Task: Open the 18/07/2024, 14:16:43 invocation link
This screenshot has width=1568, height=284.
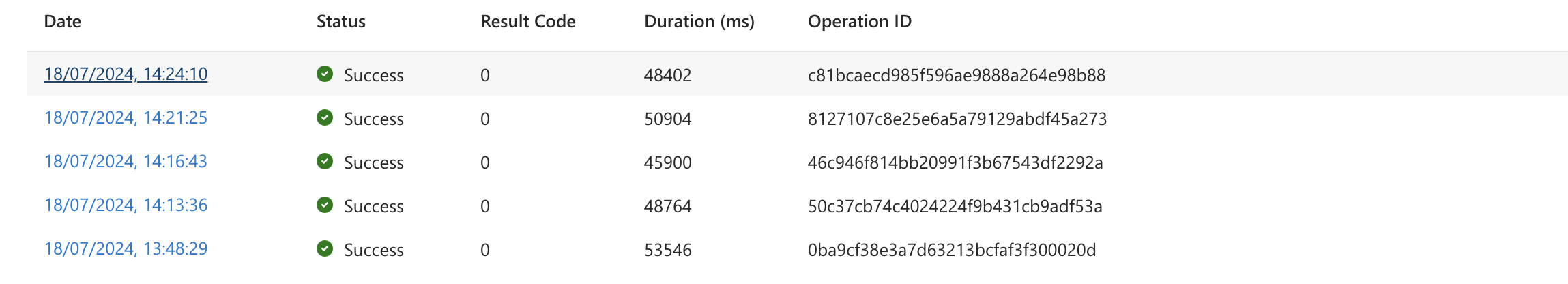Action: [126, 161]
